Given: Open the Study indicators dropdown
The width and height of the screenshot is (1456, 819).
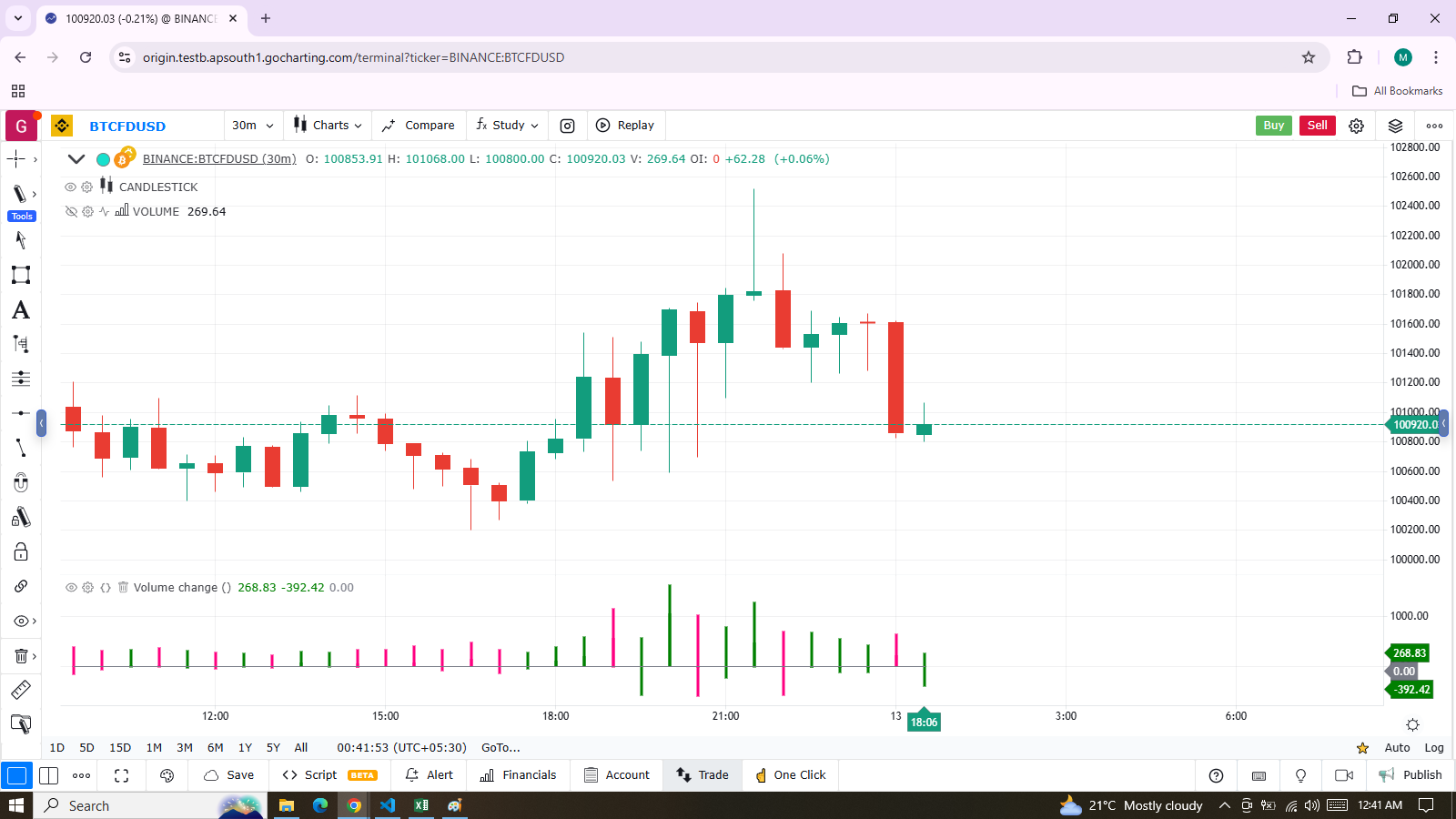Looking at the screenshot, I should [508, 126].
